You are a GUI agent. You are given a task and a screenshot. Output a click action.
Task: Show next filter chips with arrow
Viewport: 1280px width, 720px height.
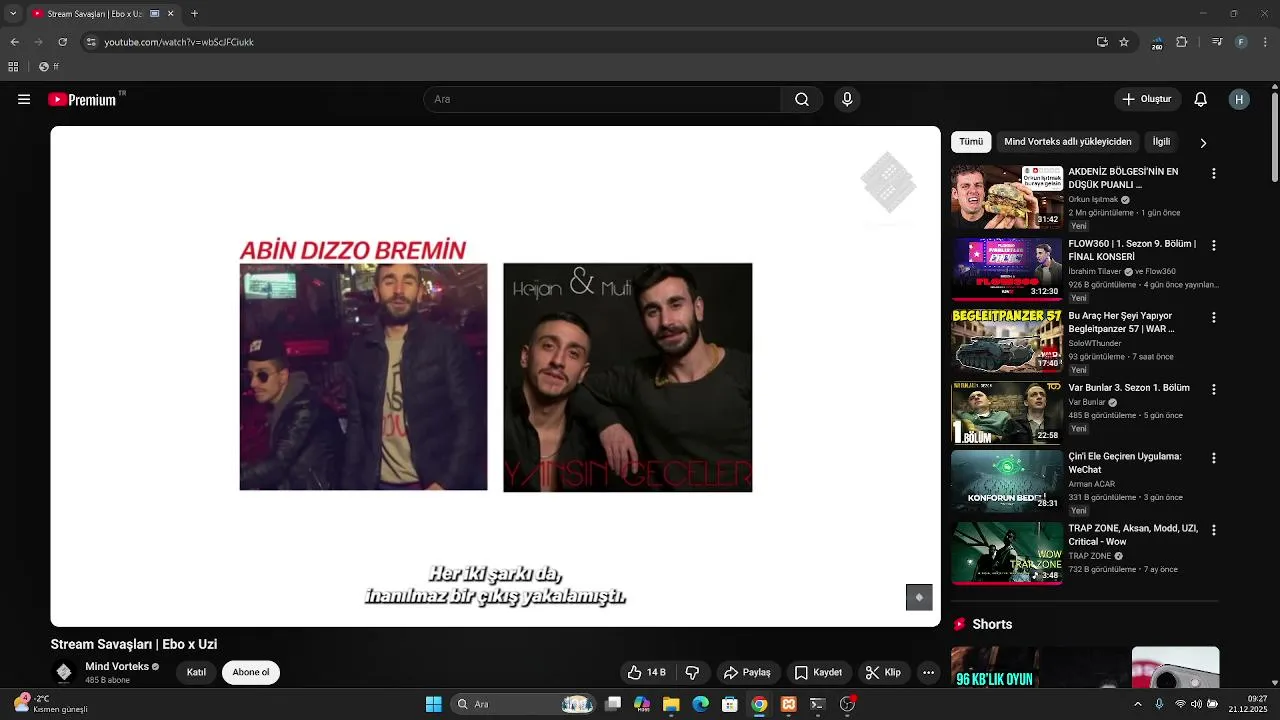tap(1203, 143)
